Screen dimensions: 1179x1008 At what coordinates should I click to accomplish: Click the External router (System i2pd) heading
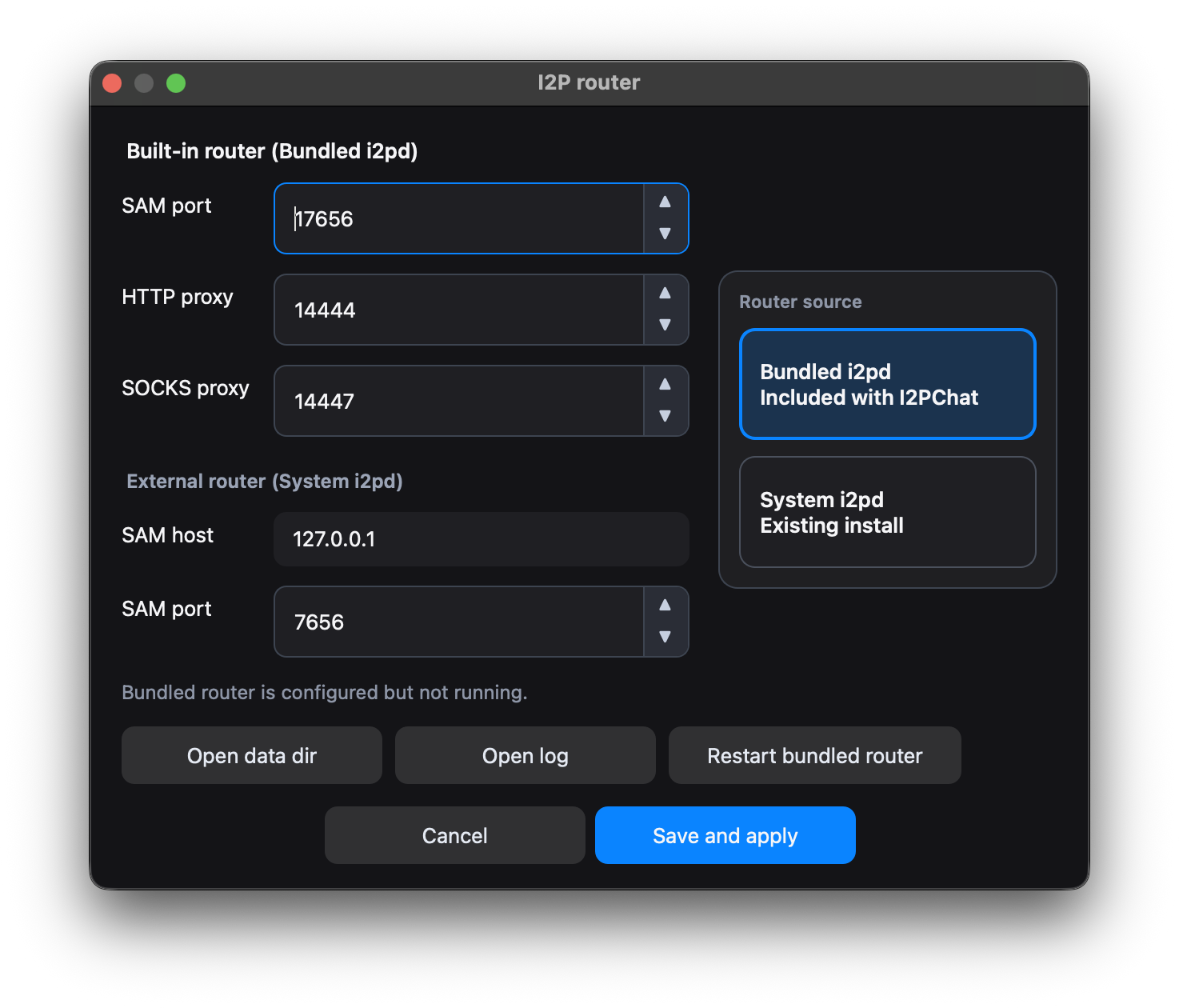265,481
